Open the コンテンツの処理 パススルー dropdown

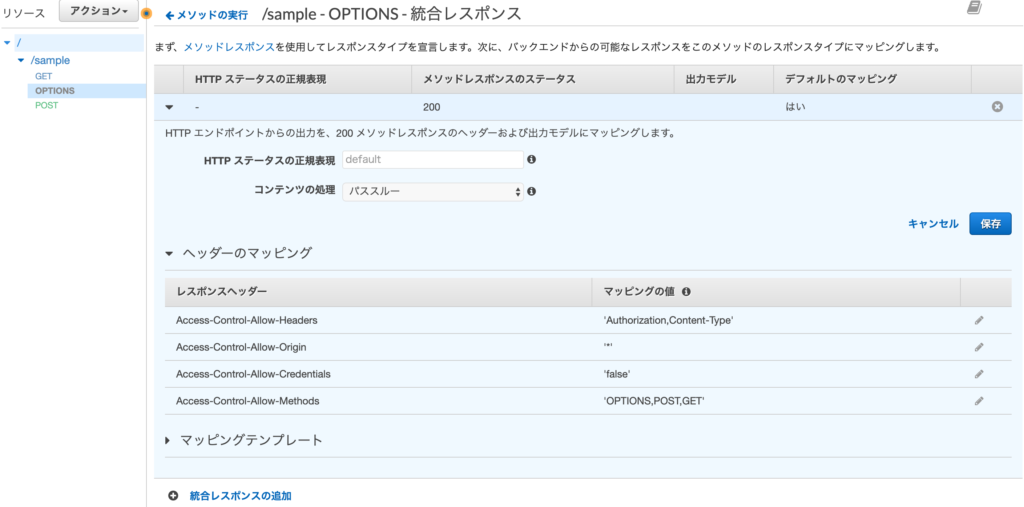pos(432,191)
